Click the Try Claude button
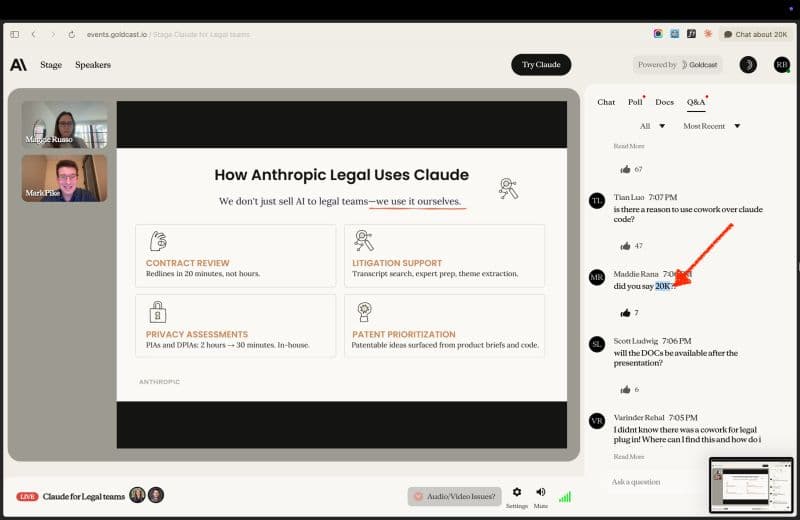Viewport: 800px width, 520px height. (541, 65)
